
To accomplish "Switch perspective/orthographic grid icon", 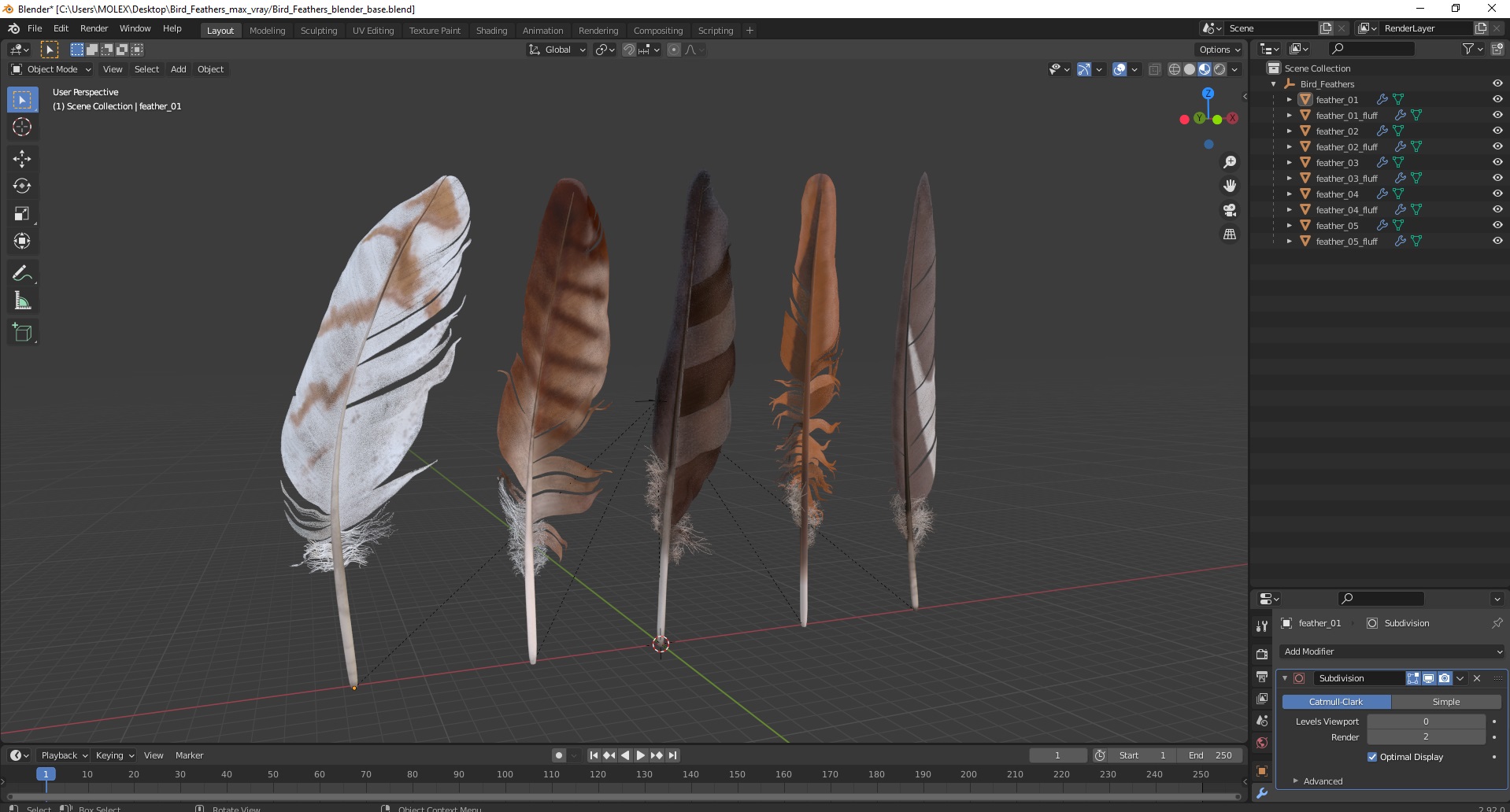I will pos(1229,234).
